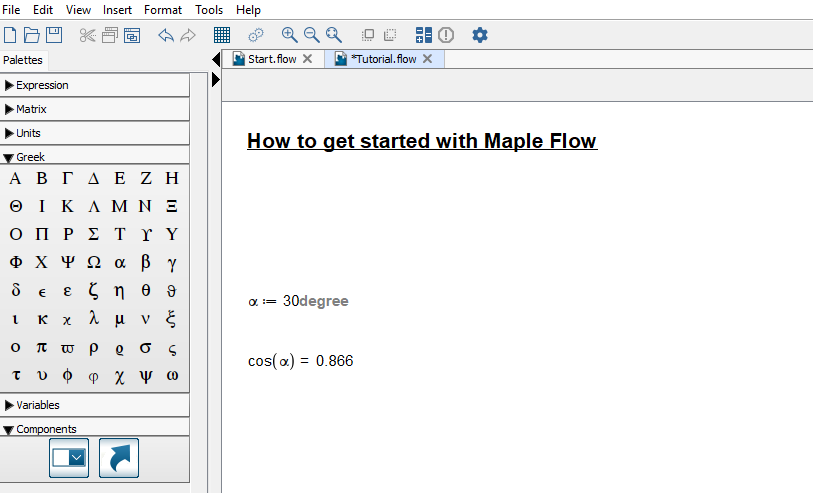Insert Greek lowercase omega symbol

(x=172, y=375)
